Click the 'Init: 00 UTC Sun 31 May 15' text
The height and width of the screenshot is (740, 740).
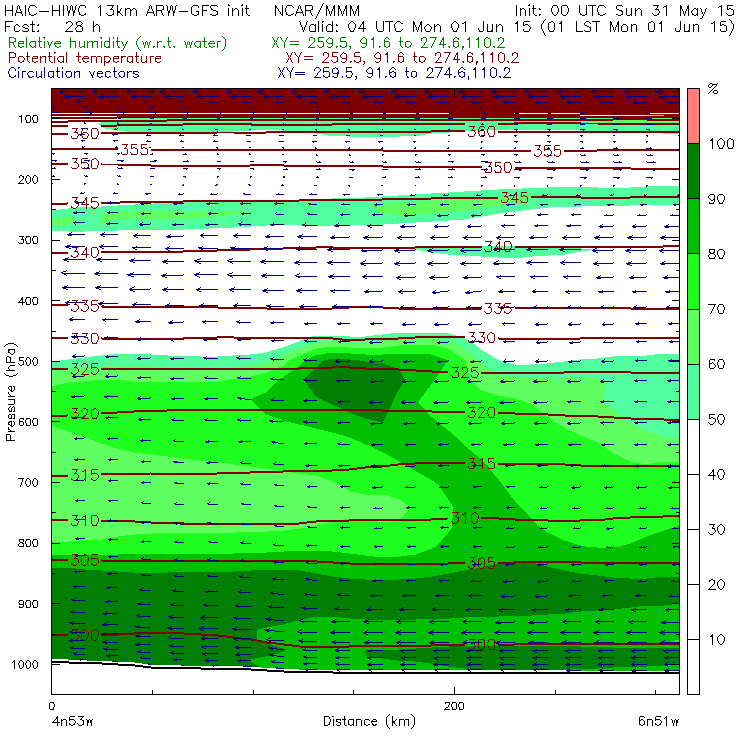624,10
